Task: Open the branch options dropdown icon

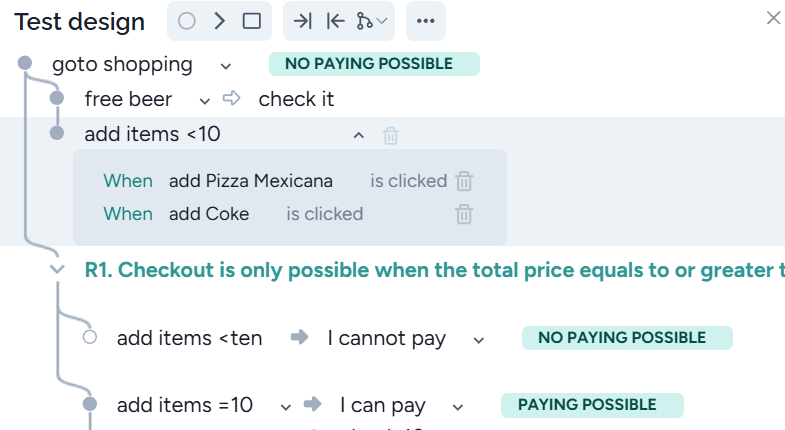Action: coord(375,21)
